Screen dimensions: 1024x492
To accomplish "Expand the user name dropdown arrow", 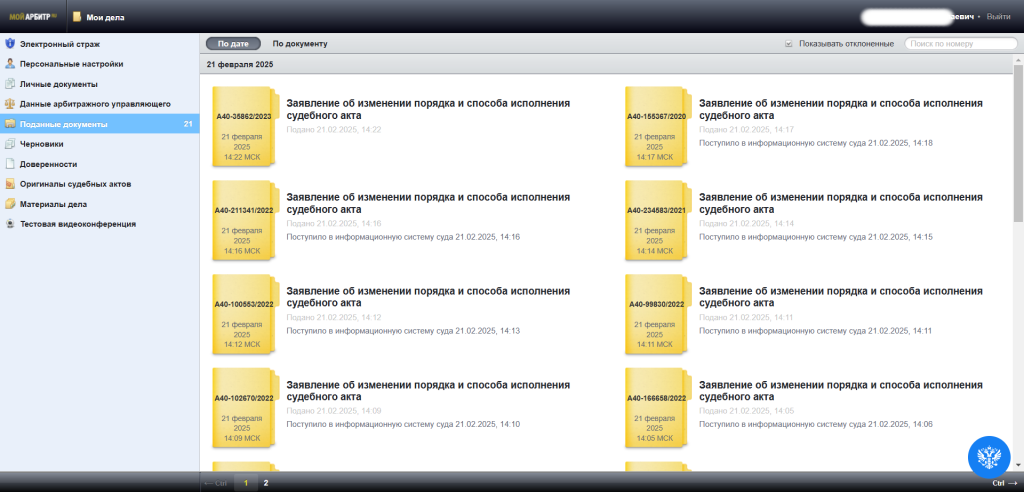I will (x=979, y=17).
